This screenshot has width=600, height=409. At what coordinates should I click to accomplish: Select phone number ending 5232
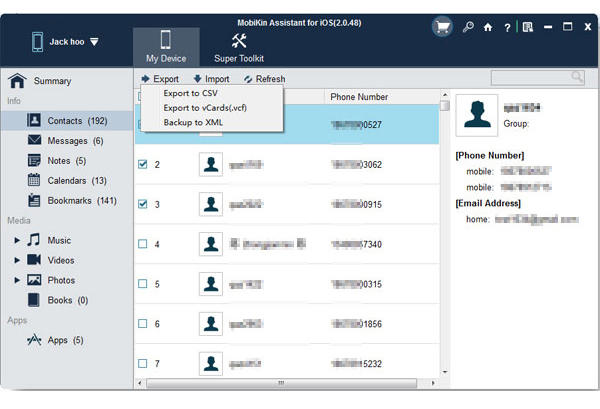(x=356, y=364)
